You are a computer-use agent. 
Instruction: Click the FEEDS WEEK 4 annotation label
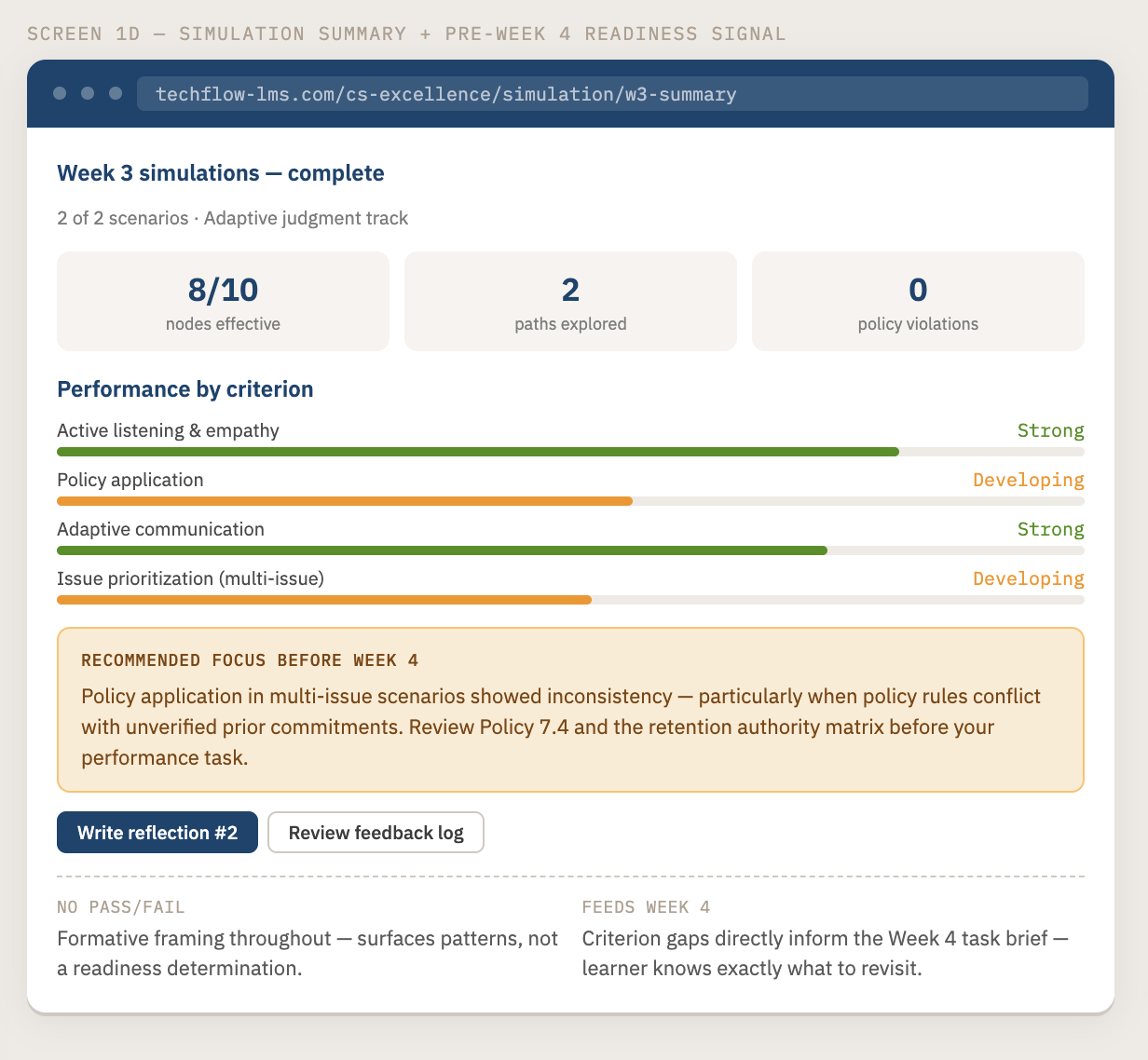pos(646,907)
